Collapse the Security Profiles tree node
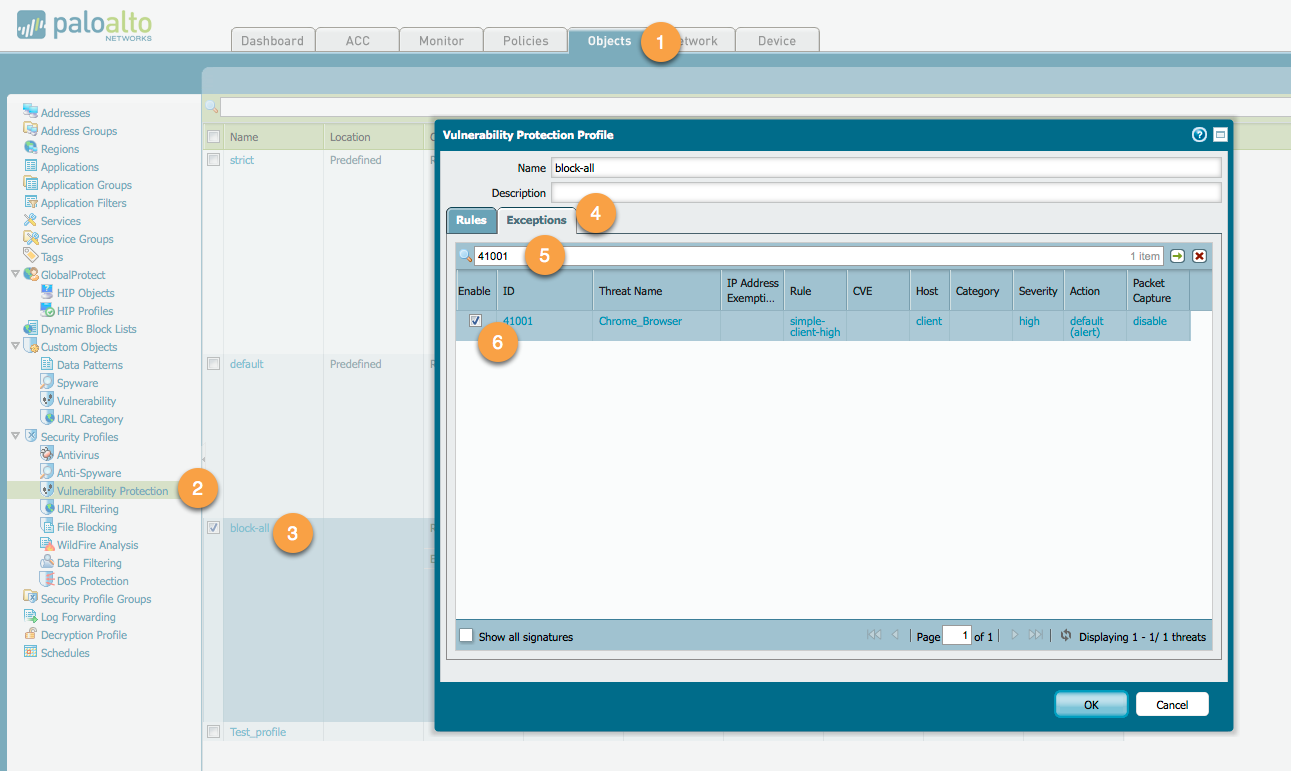 tap(15, 436)
